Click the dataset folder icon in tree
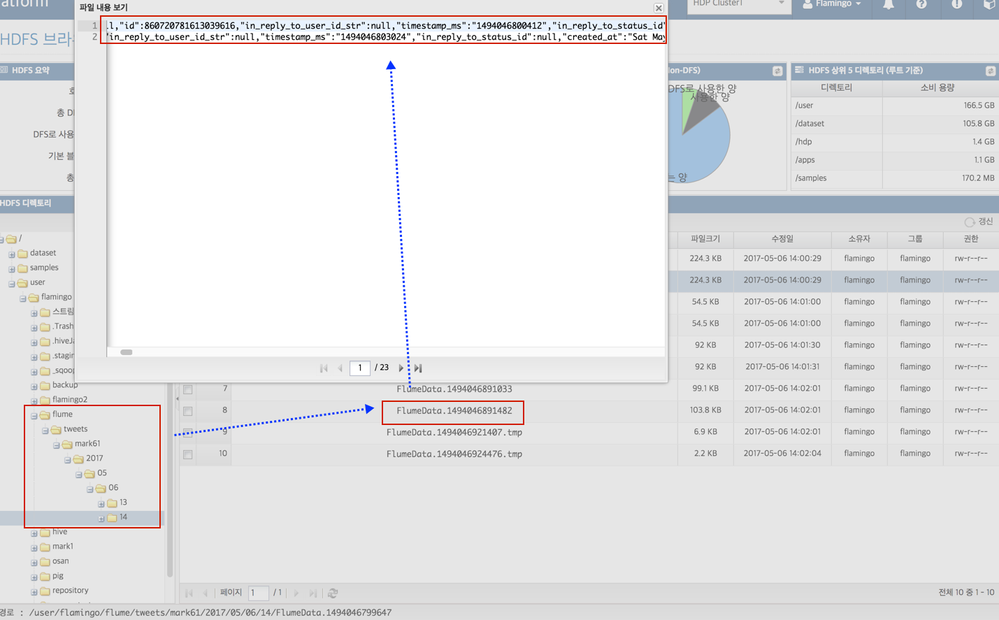The height and width of the screenshot is (620, 999). [23, 253]
